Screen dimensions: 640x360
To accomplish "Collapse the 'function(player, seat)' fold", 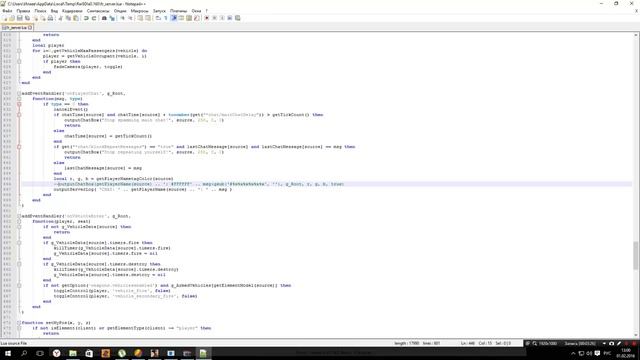I will 19,221.
